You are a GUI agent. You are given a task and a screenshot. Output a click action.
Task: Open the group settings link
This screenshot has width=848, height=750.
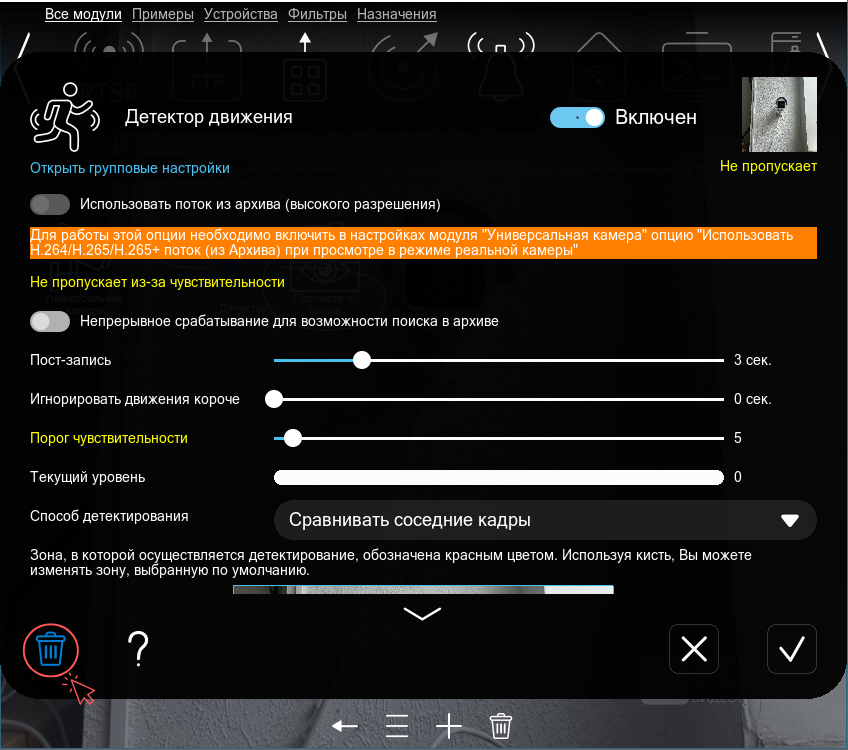(130, 168)
